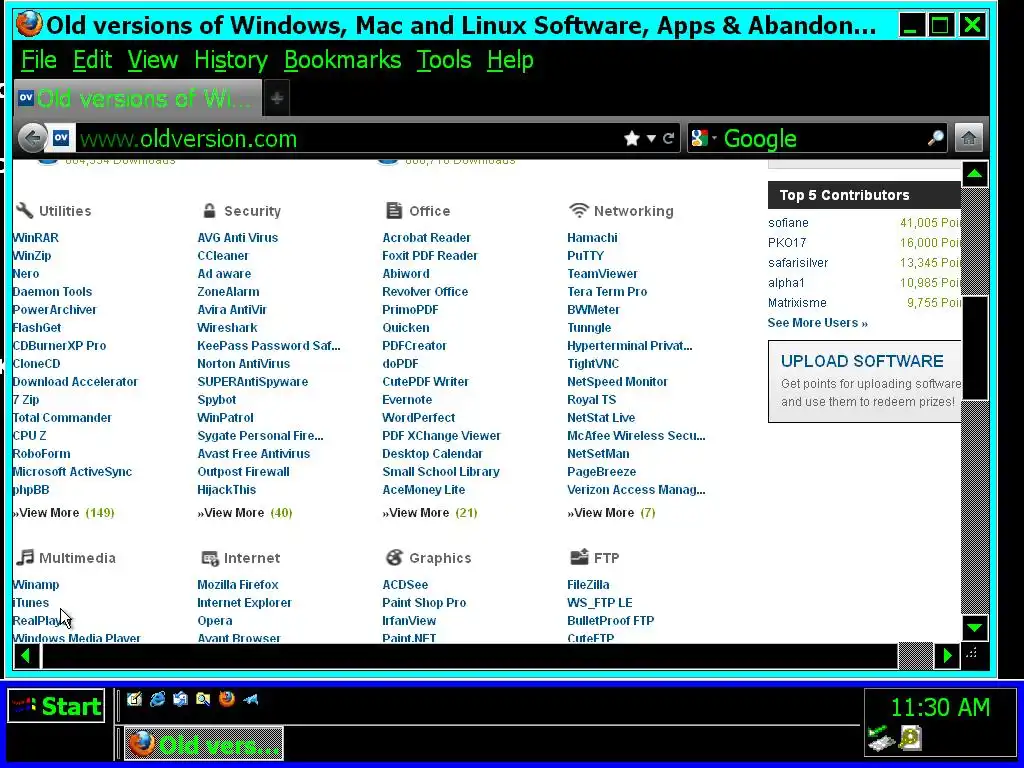
Task: Click the Security padlock icon
Action: click(x=209, y=210)
